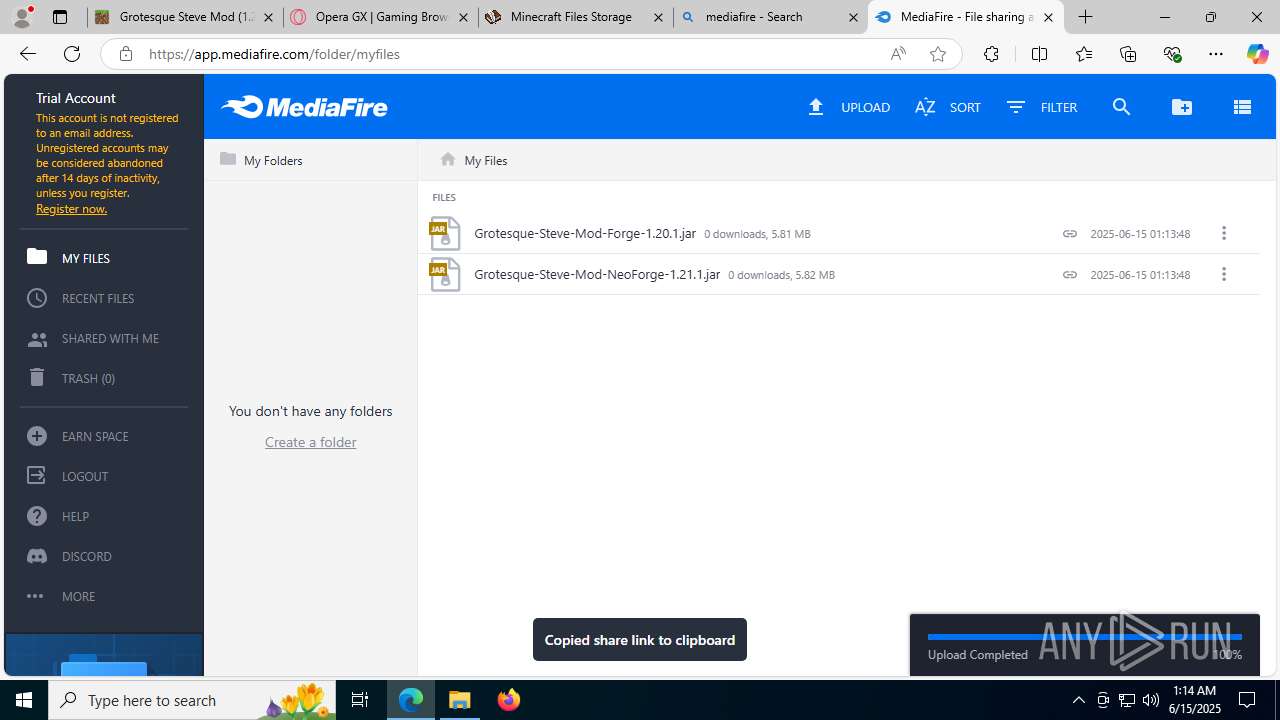The width and height of the screenshot is (1280, 720).
Task: Open File Explorer from taskbar
Action: (x=460, y=700)
